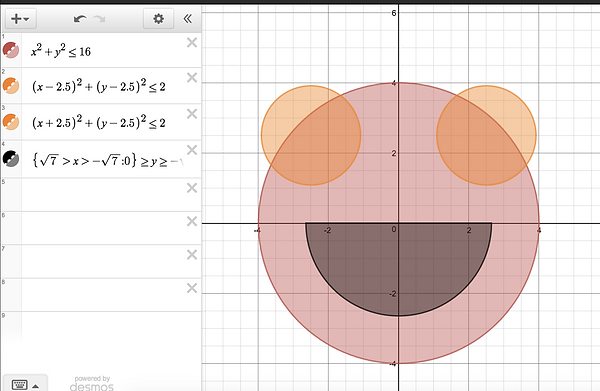Screen dimensions: 600x391
Task: Toggle visibility of x²+y²≤16 circle
Action: click(x=11, y=50)
